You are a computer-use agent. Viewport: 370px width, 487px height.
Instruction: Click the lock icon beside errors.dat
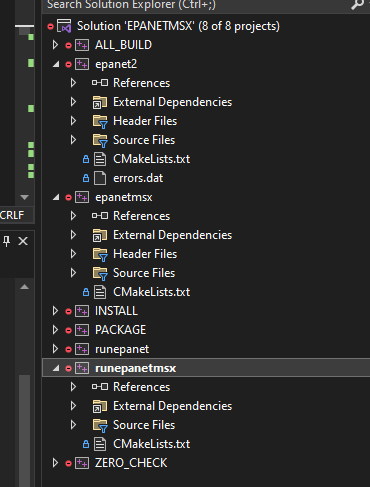(86, 178)
